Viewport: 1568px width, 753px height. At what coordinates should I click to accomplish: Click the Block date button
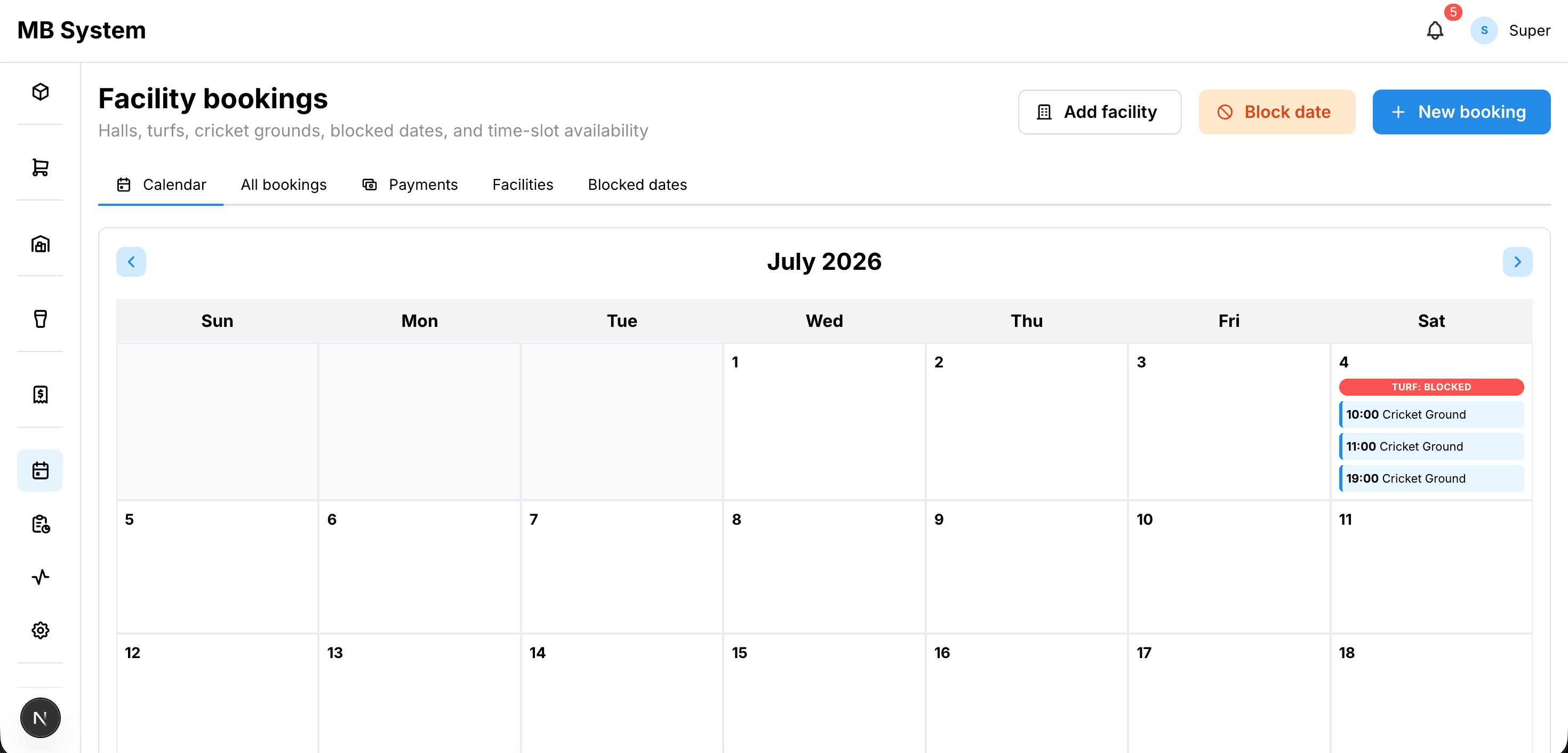pos(1276,112)
